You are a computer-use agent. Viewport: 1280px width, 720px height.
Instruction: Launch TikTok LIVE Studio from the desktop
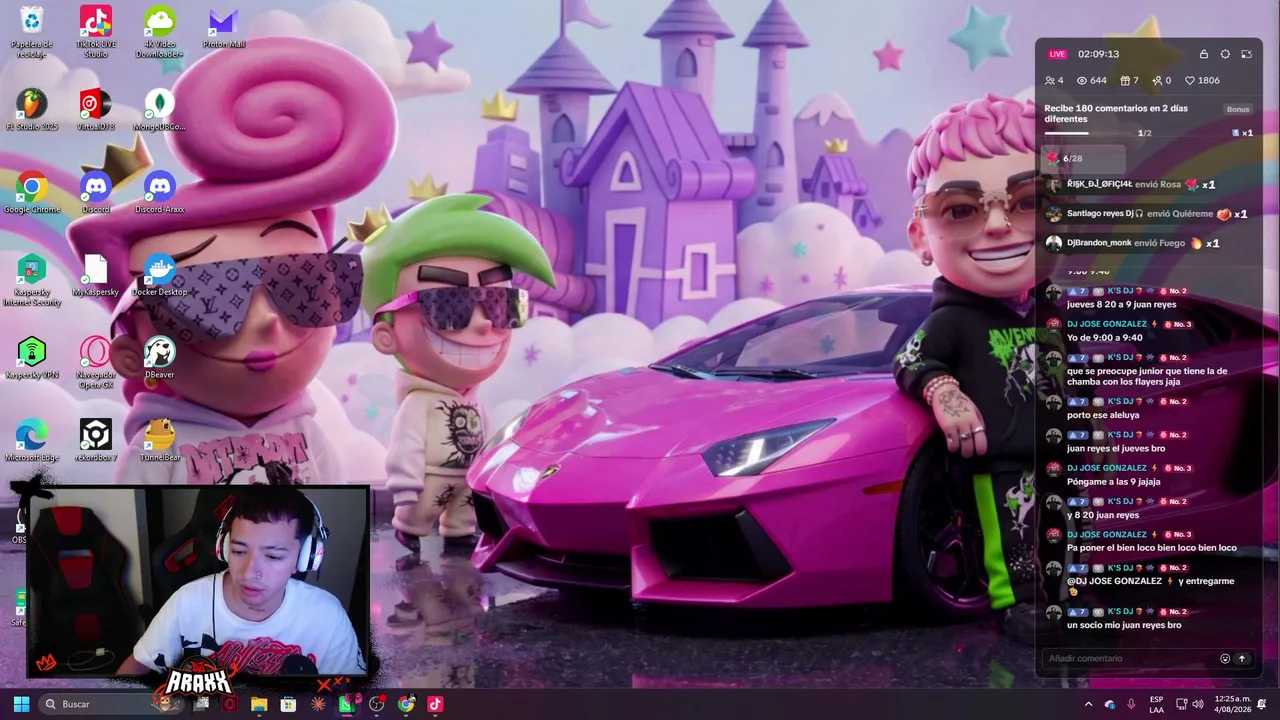coord(96,31)
